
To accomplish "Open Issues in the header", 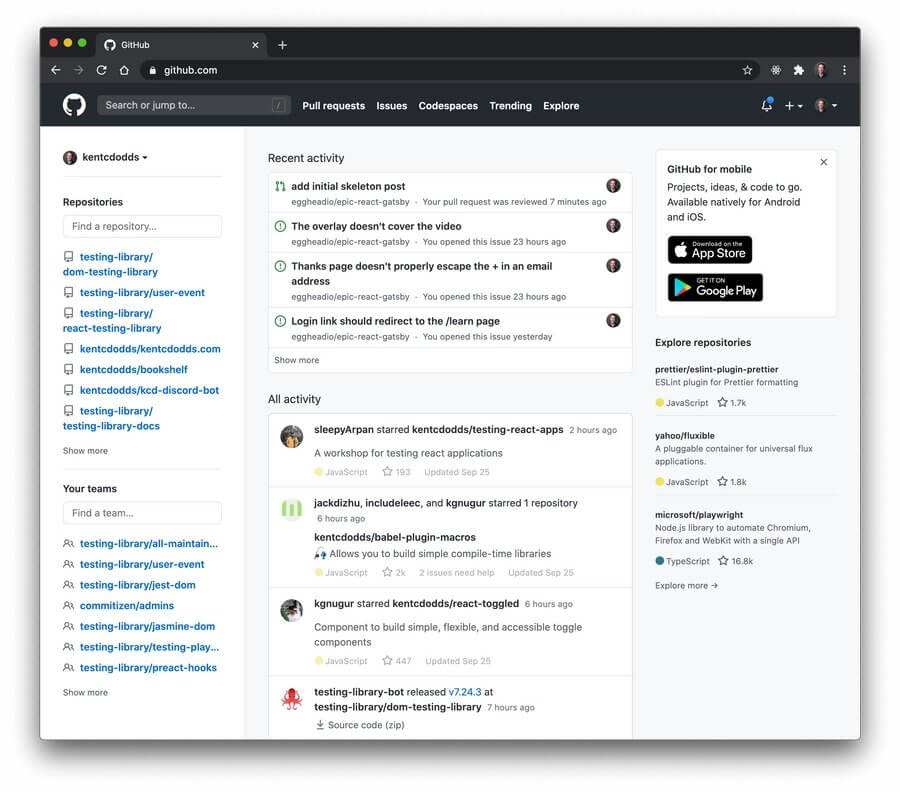I will coord(391,106).
